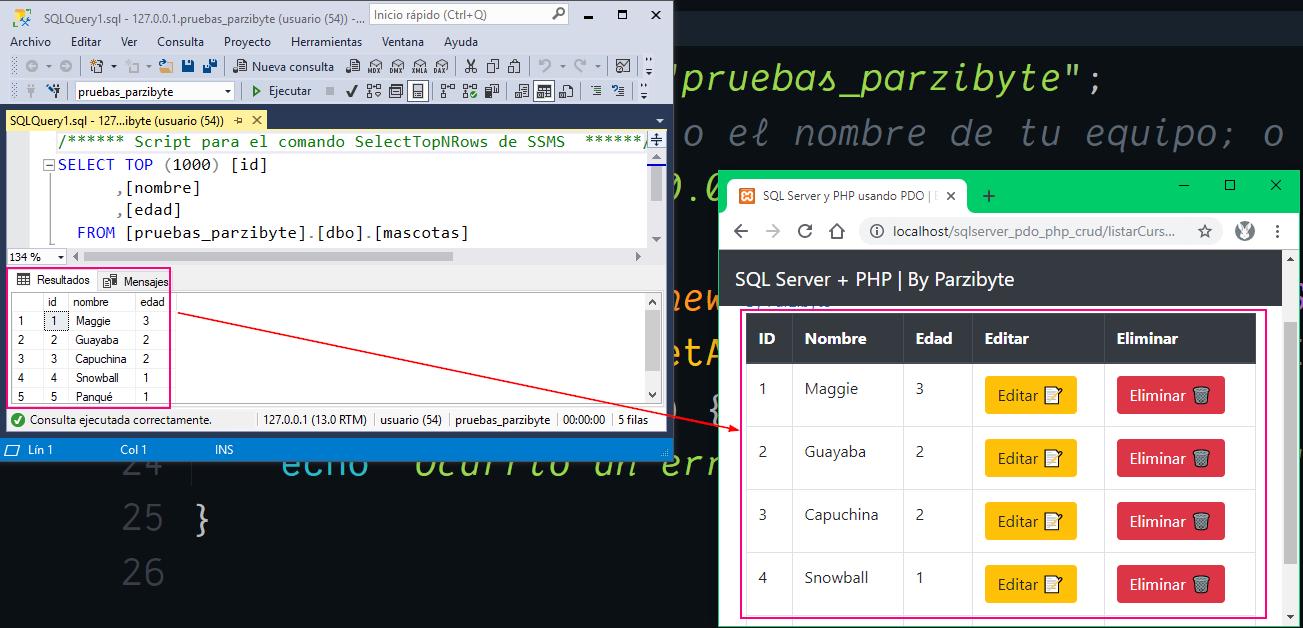Toggle results to grid mode

(x=543, y=91)
